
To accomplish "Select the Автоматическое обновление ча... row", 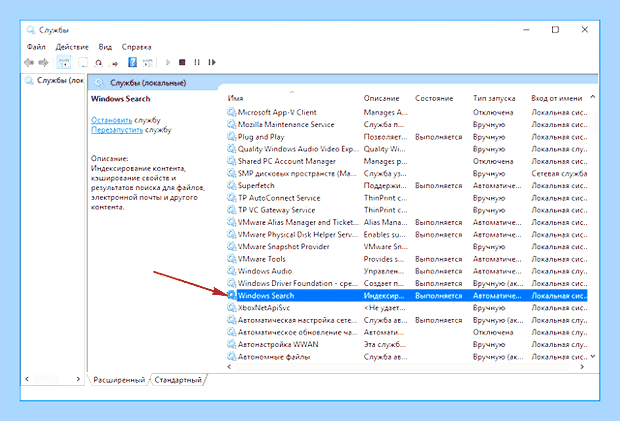I will click(x=407, y=332).
